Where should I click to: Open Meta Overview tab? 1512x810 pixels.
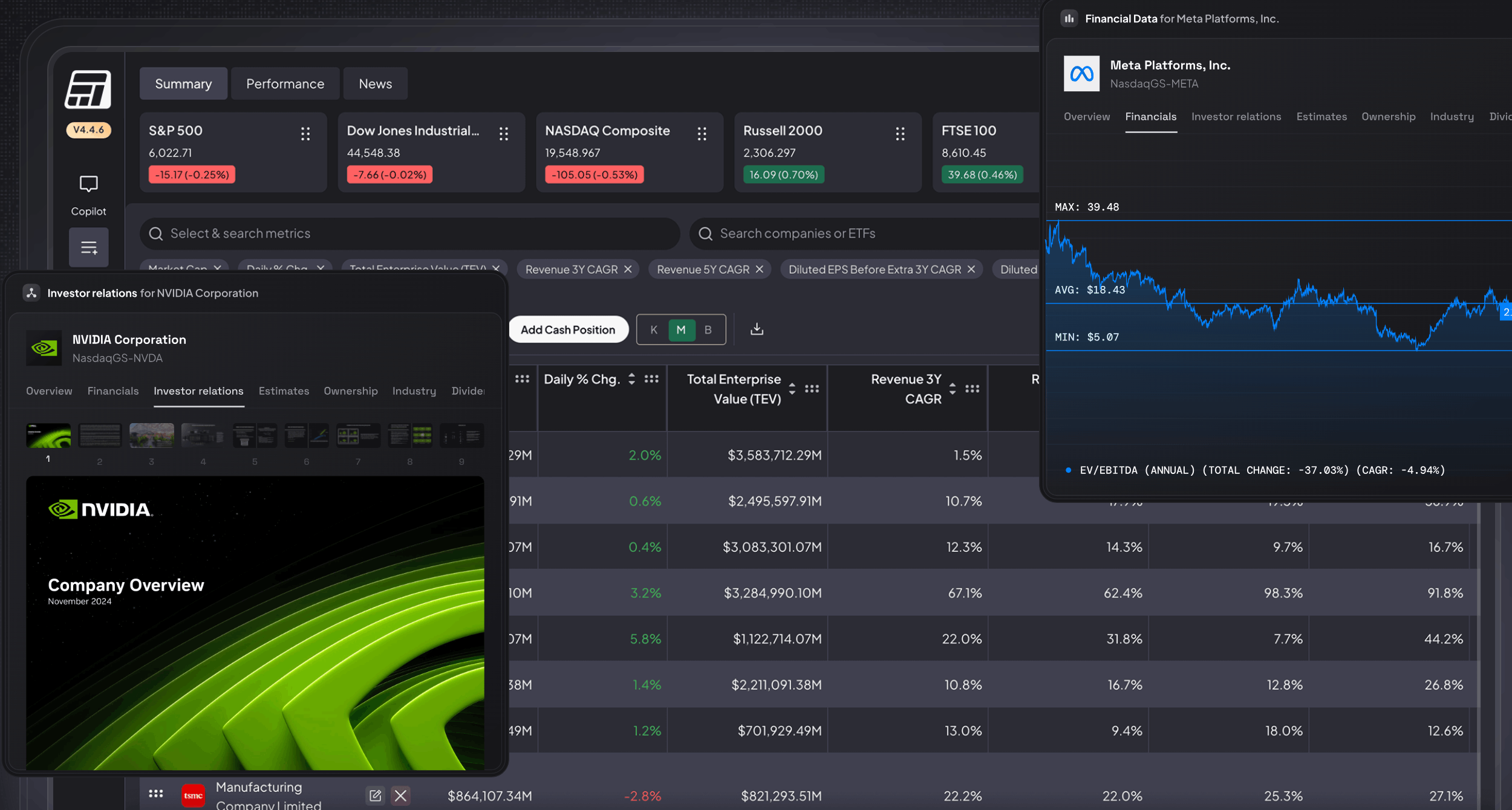(1087, 117)
